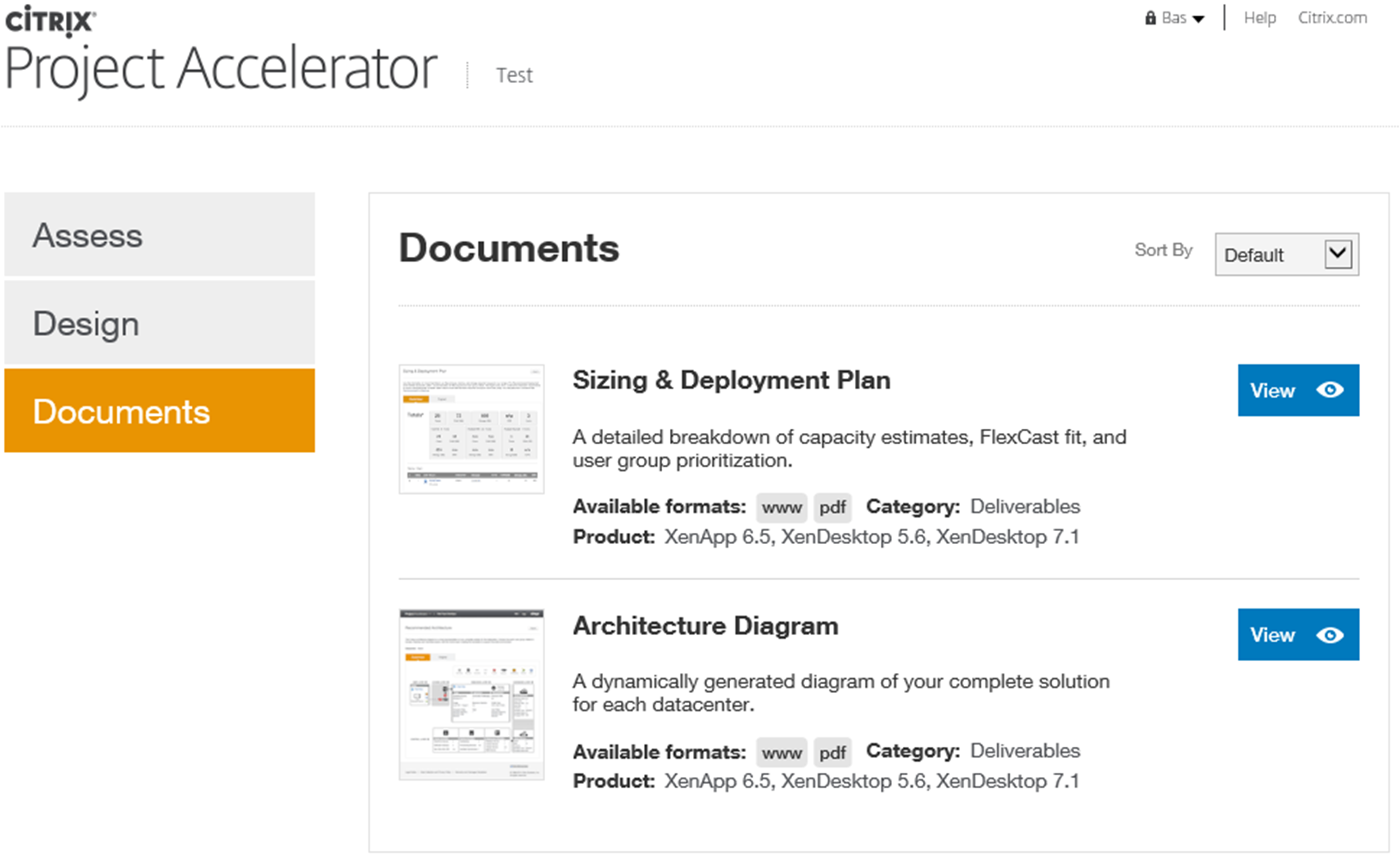This screenshot has height=860, width=1400.
Task: Click the lock icon beside Bas
Action: click(x=1151, y=18)
